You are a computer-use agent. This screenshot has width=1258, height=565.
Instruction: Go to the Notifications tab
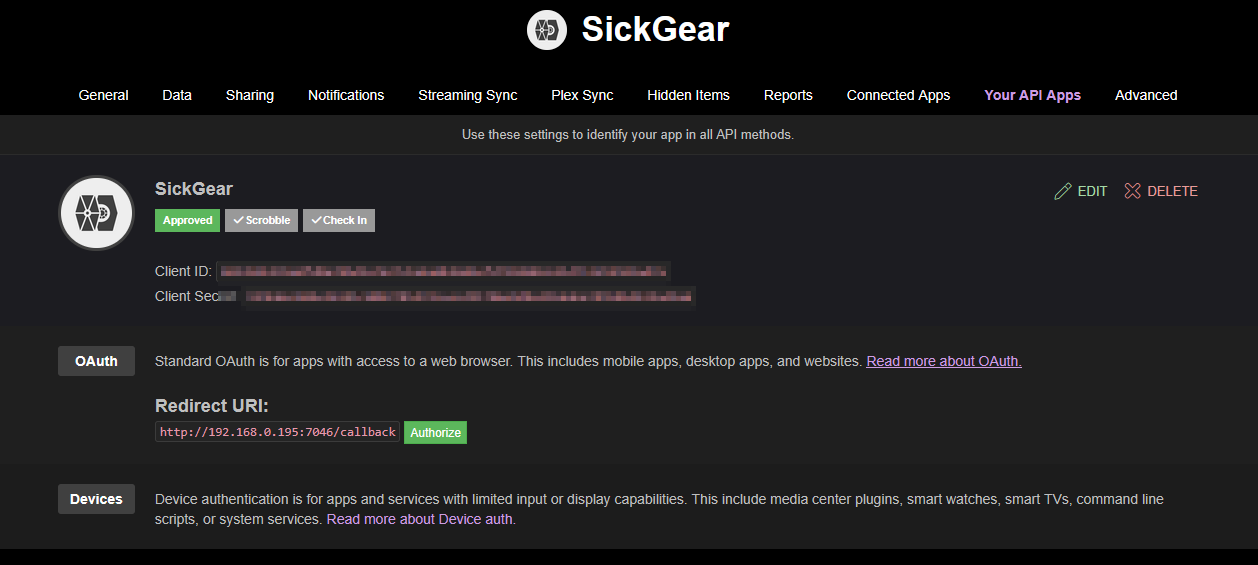[346, 95]
